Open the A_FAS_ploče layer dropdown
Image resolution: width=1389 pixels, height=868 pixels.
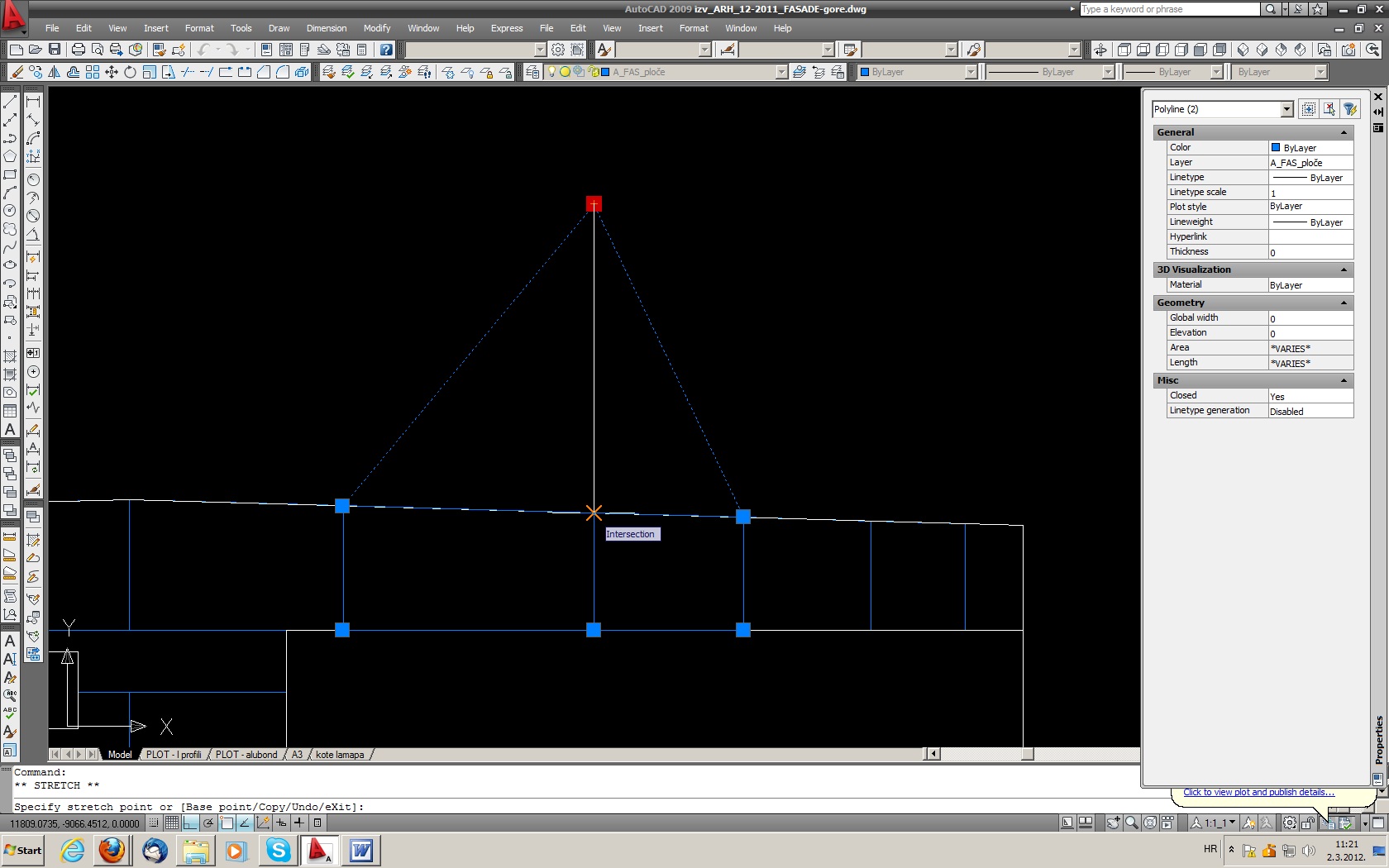(781, 72)
